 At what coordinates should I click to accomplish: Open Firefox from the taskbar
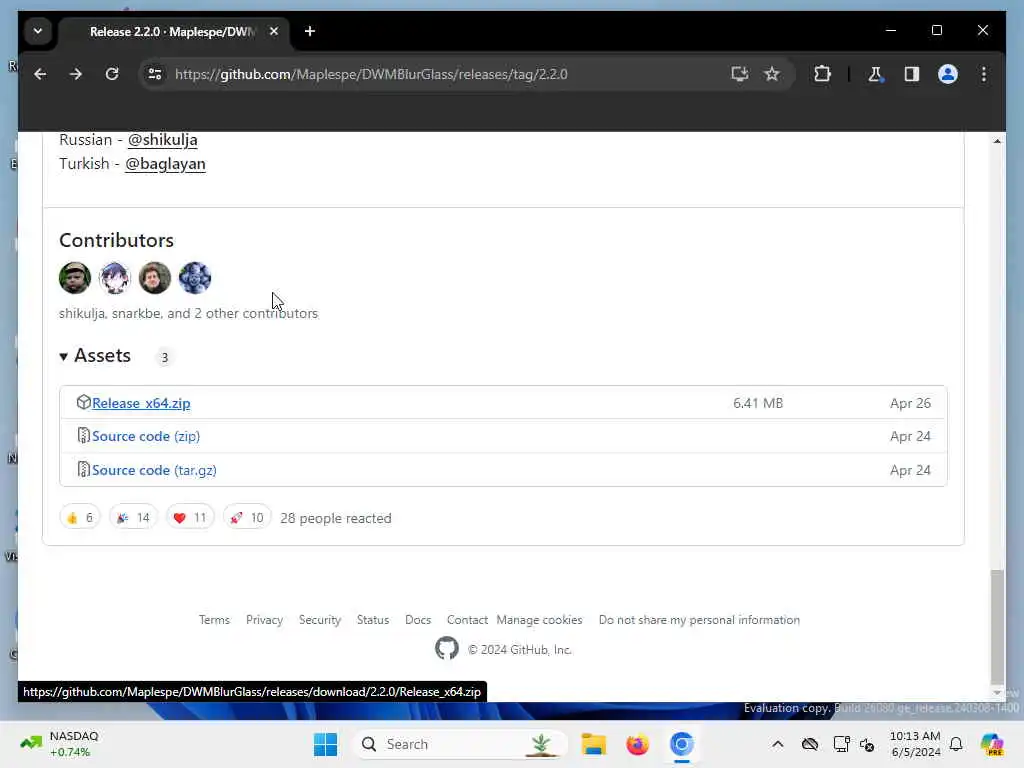tap(637, 744)
